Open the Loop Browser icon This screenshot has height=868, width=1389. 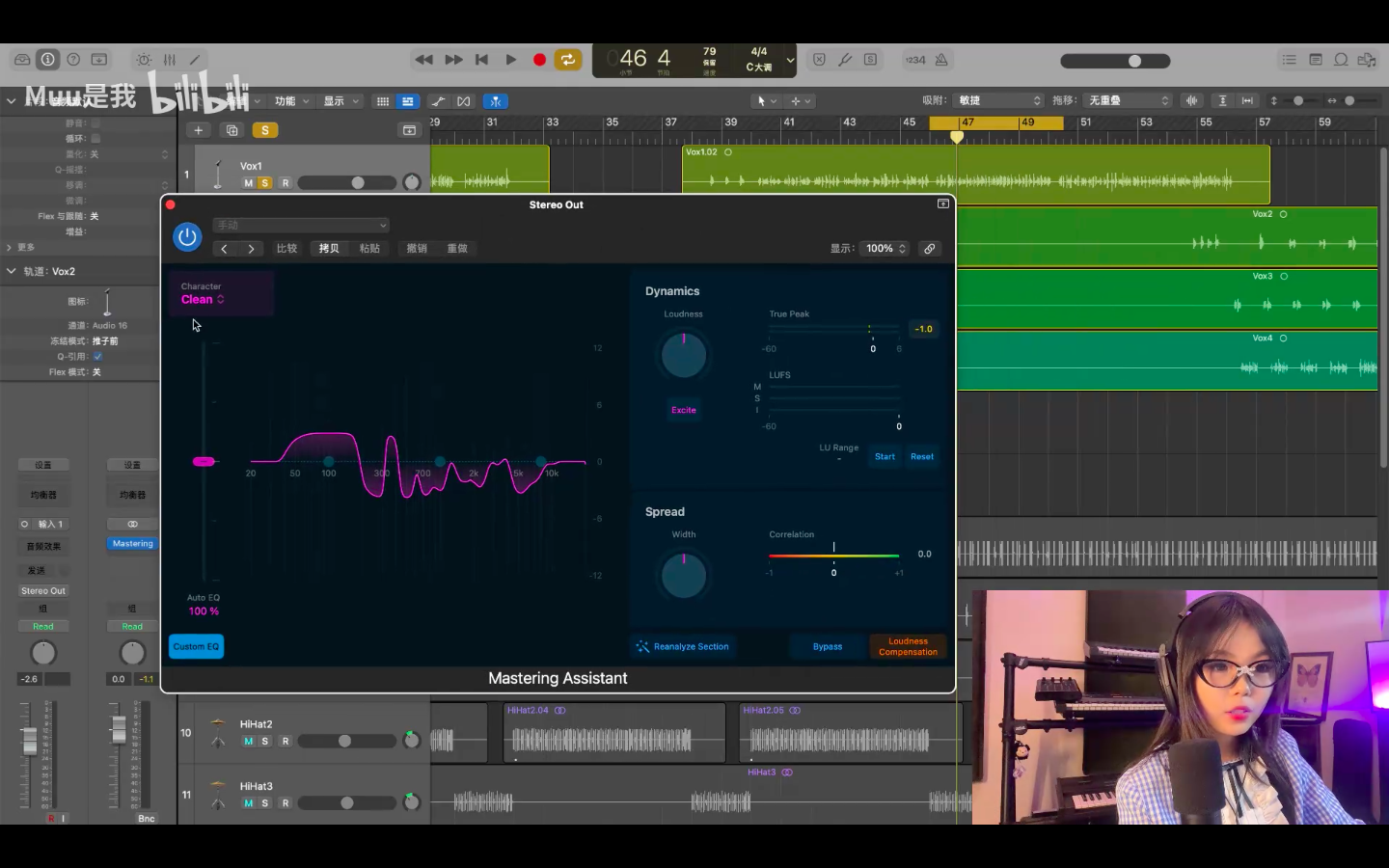(1341, 60)
